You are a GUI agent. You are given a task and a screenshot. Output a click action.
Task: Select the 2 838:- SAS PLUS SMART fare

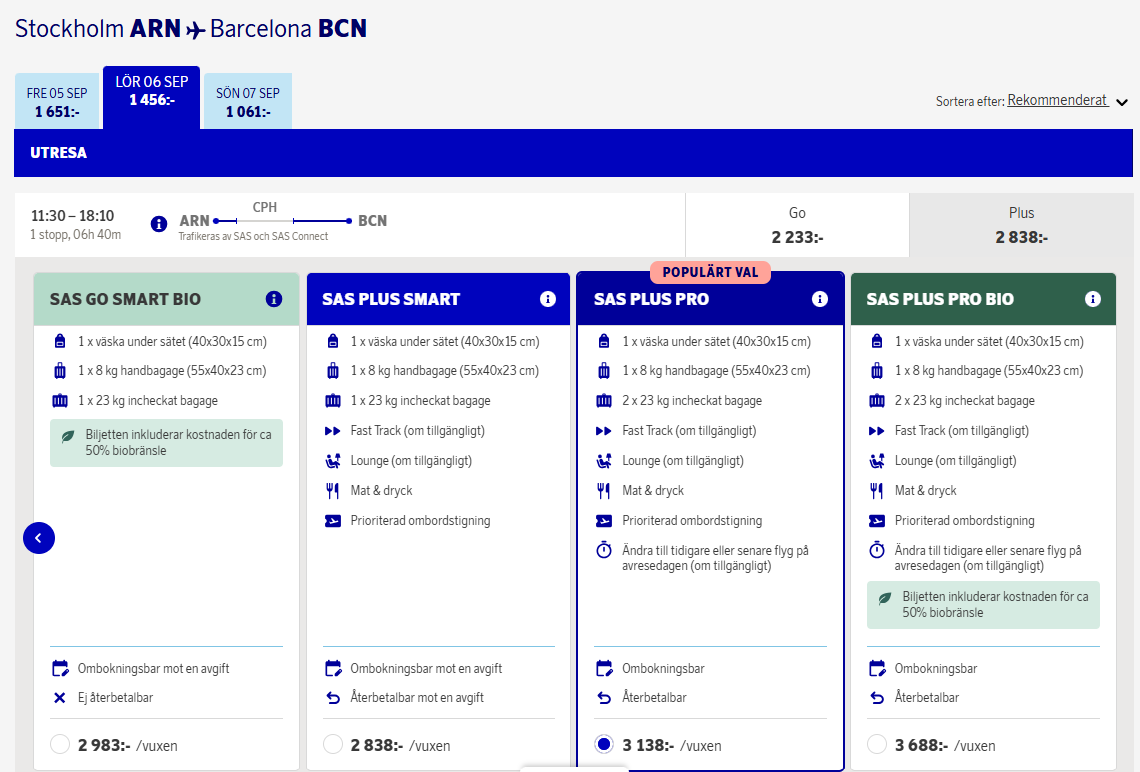(x=333, y=744)
